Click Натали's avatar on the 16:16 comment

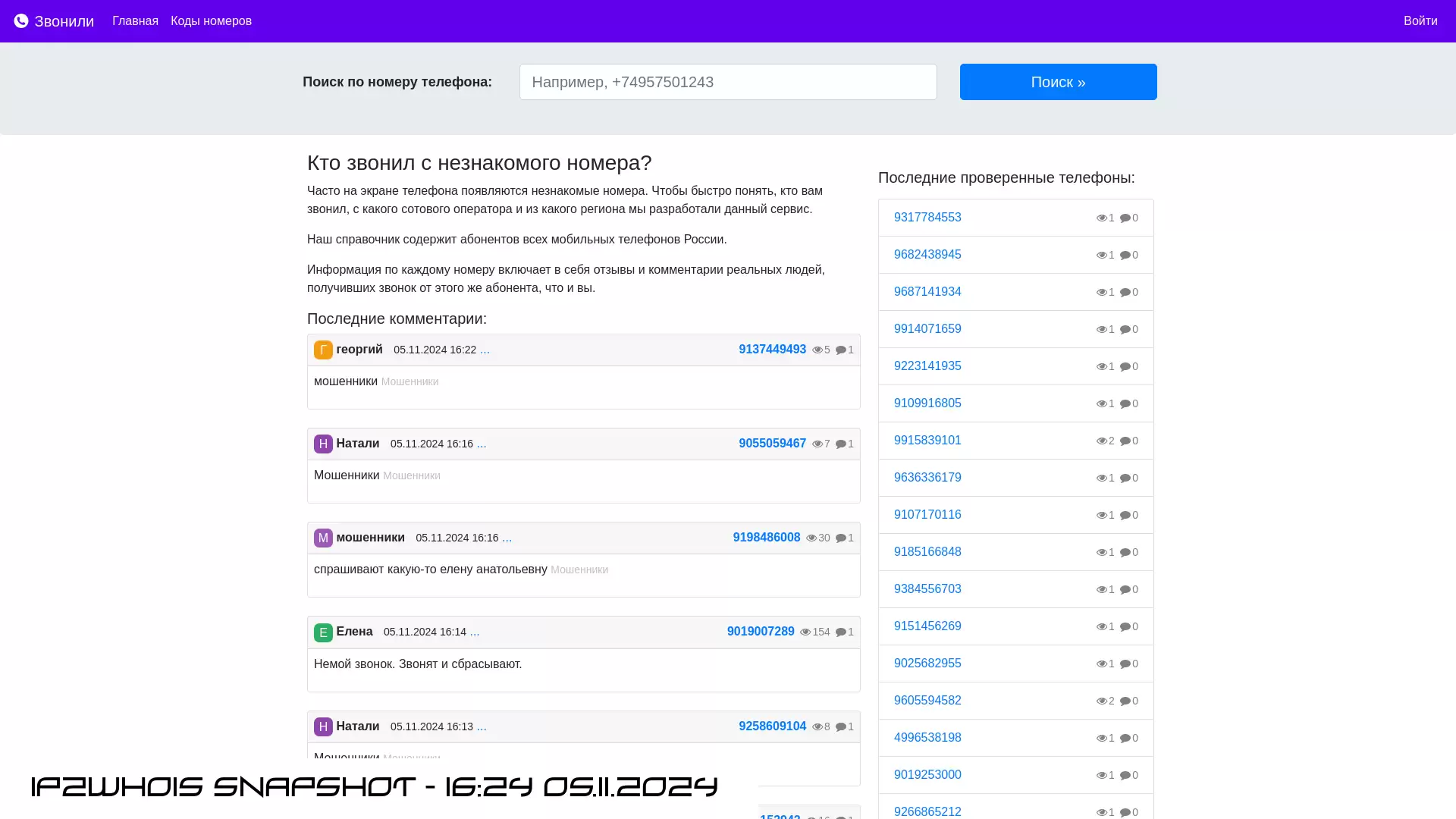[323, 444]
